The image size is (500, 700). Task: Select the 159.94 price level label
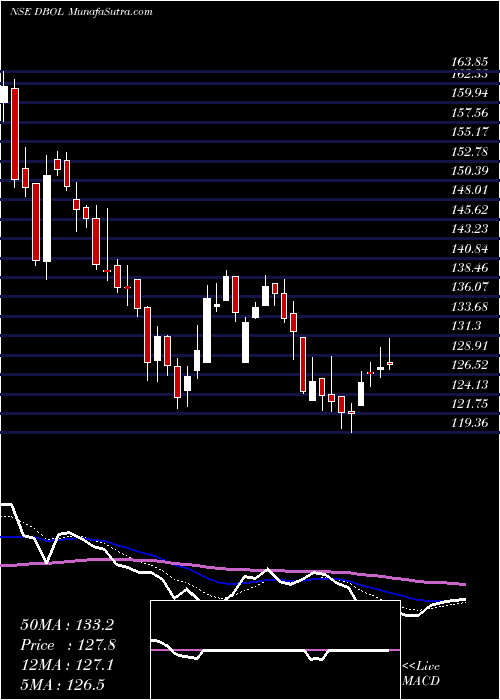pos(470,93)
